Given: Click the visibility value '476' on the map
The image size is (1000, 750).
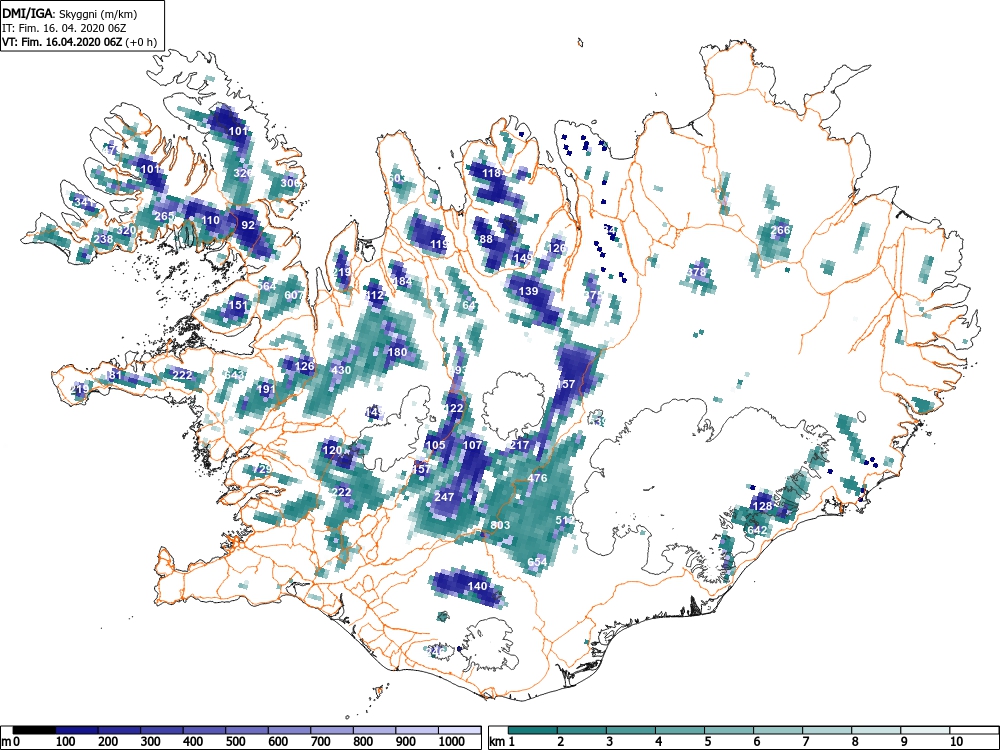Looking at the screenshot, I should tap(537, 478).
